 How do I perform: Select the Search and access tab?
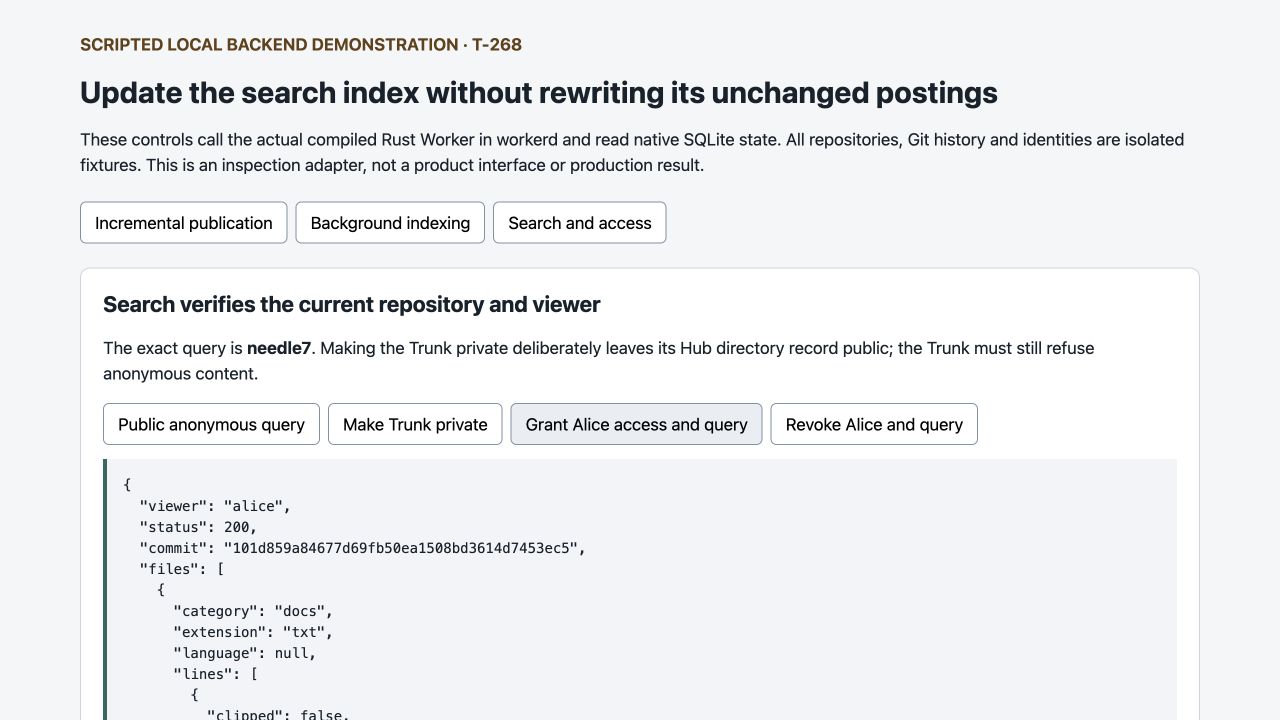tap(580, 223)
